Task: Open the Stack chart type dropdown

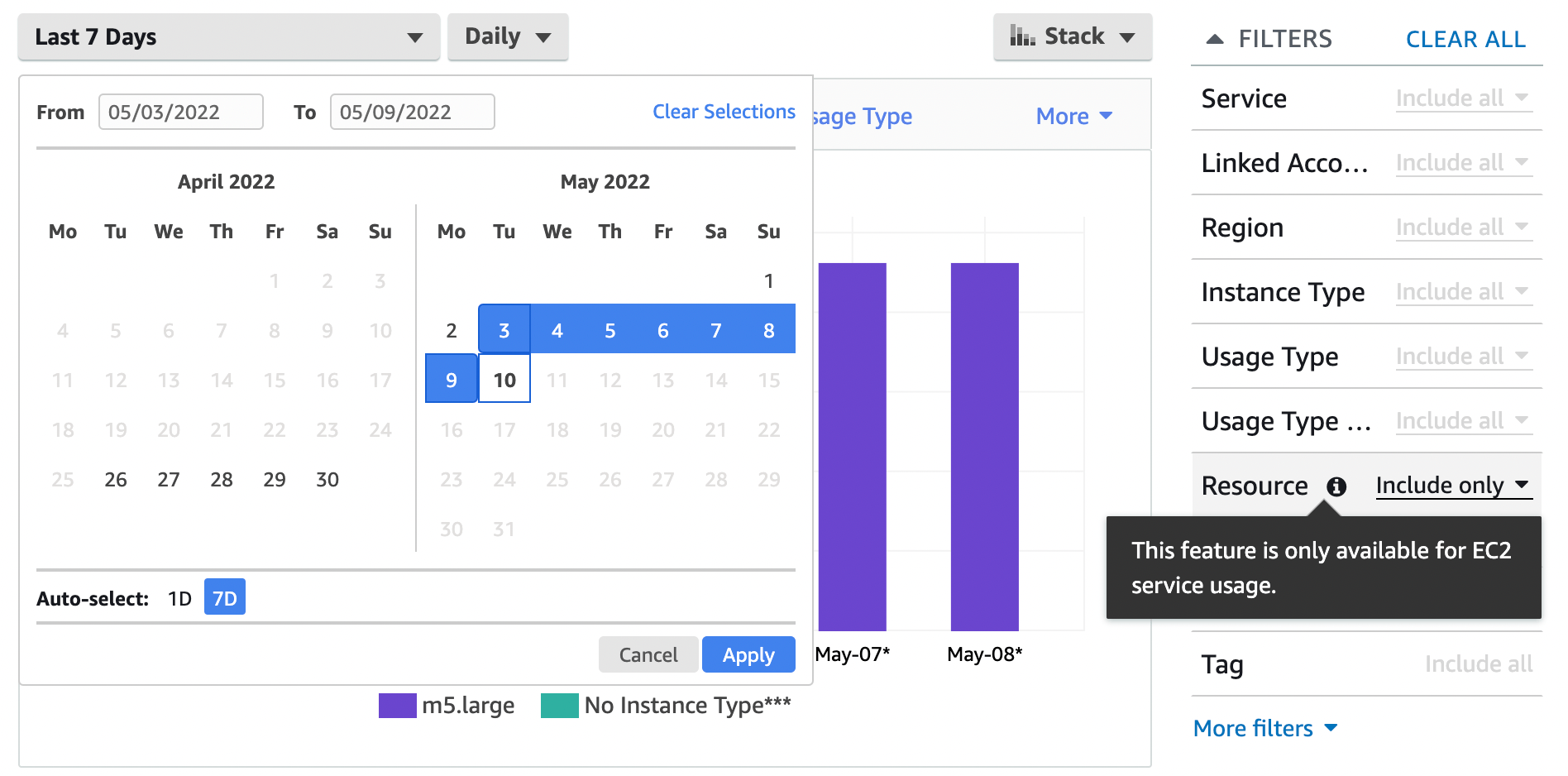Action: point(1073,36)
